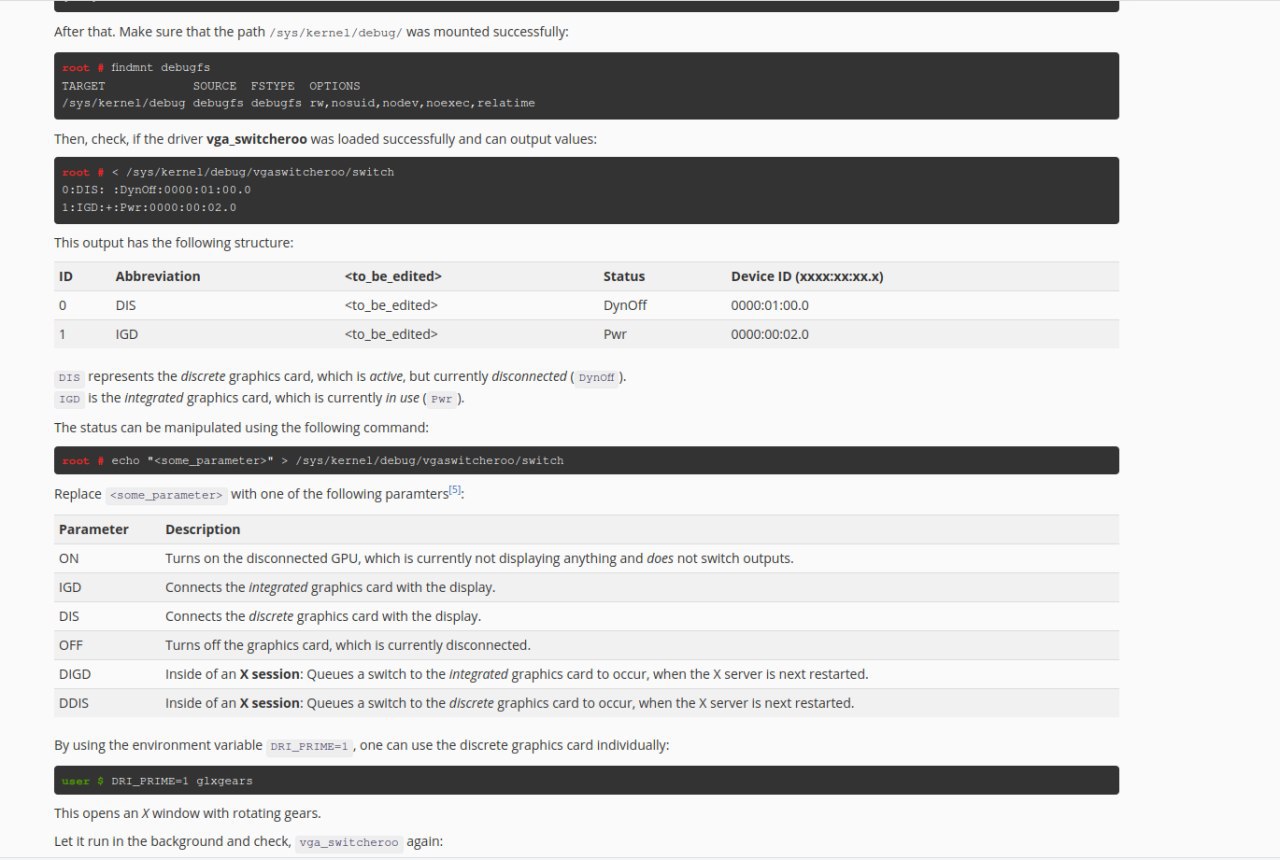Click '<to_be_edited>' cell in the DynOff row
1280x860 pixels.
391,305
